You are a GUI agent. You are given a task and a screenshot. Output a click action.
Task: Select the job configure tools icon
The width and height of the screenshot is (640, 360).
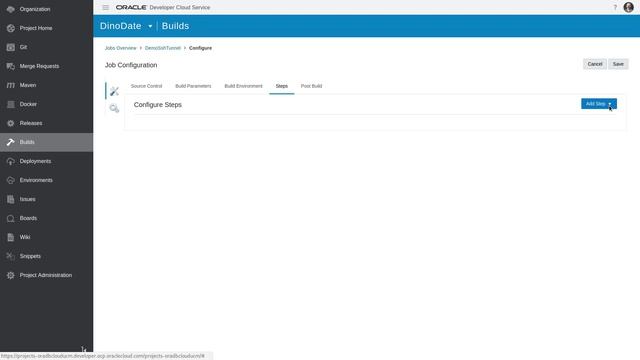[114, 91]
